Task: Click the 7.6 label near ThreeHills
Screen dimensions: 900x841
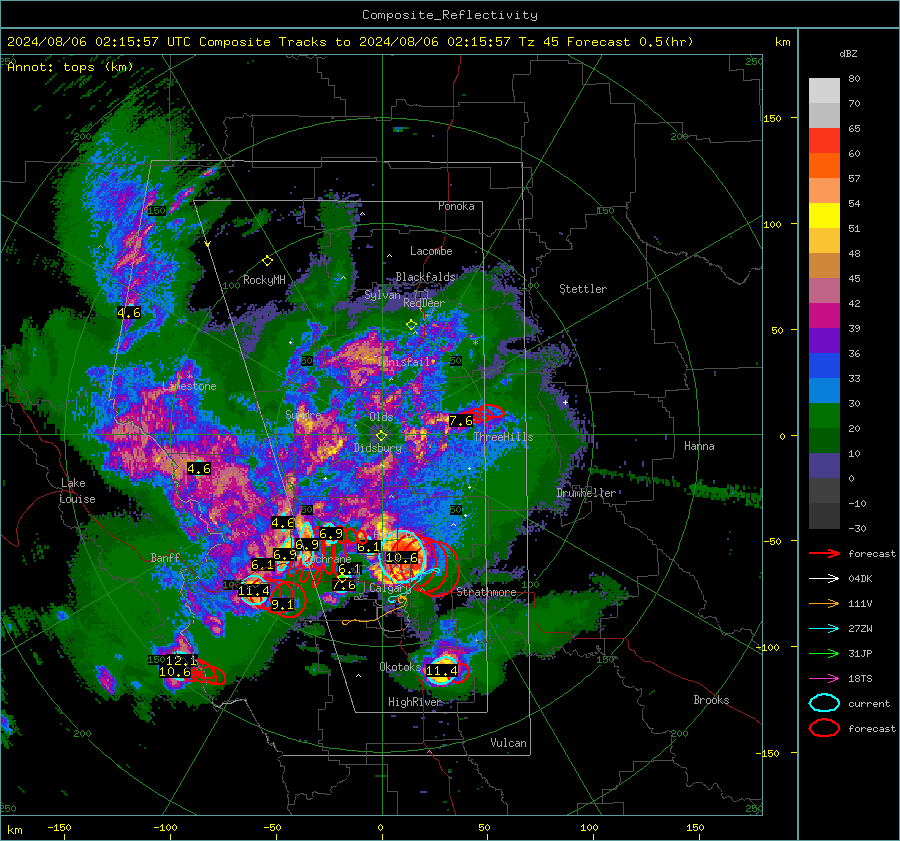Action: [x=460, y=421]
